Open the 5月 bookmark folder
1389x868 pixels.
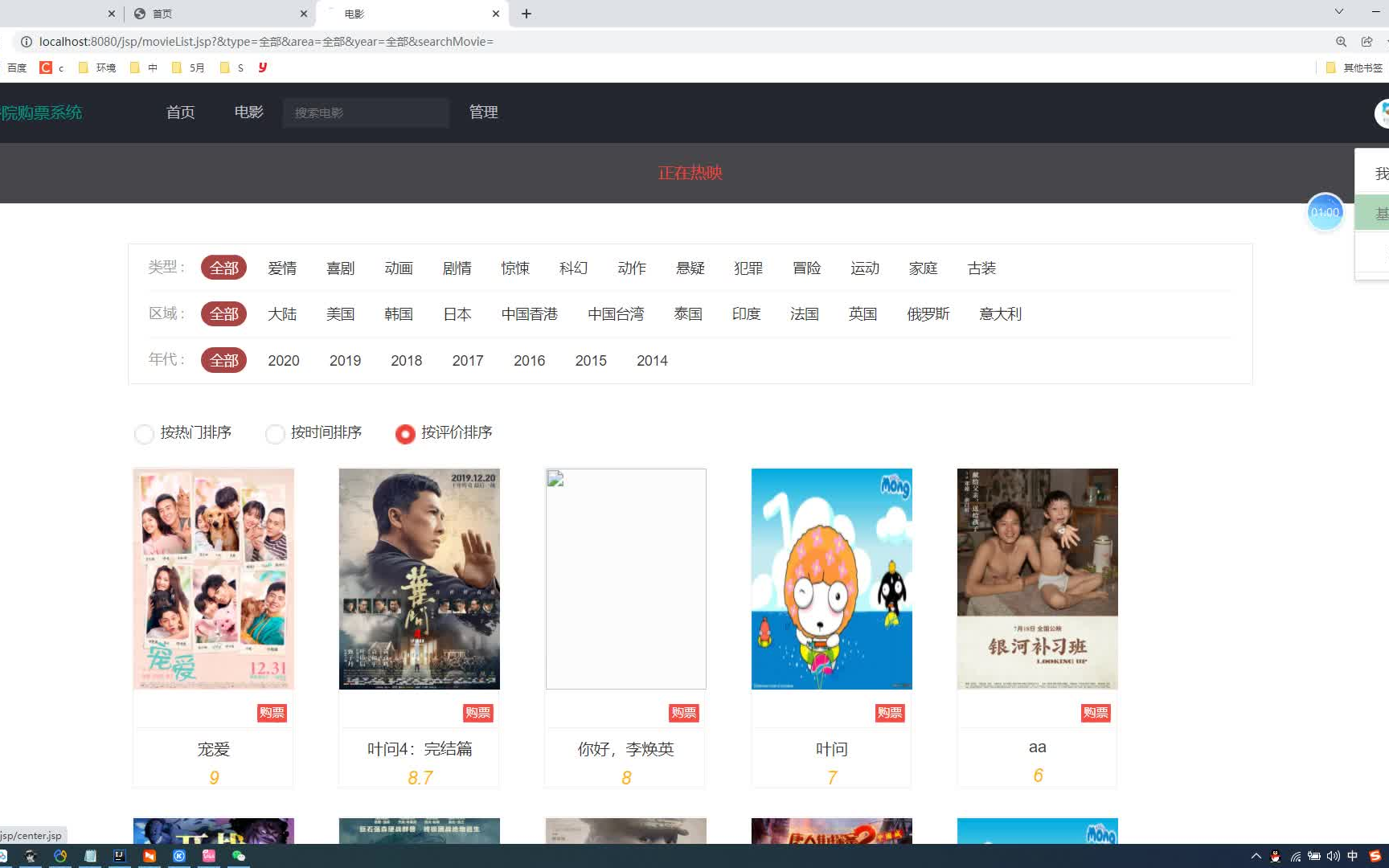pos(188,68)
